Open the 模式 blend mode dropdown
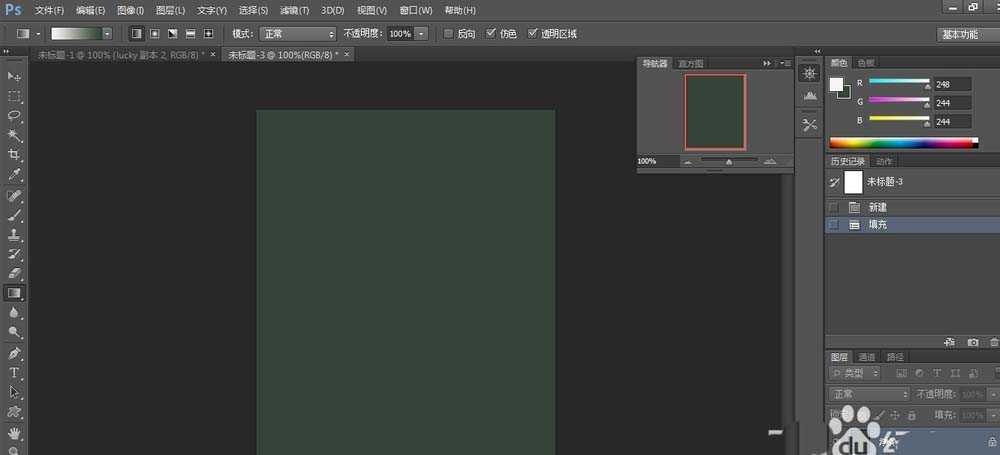Viewport: 1000px width, 455px height. tap(298, 33)
